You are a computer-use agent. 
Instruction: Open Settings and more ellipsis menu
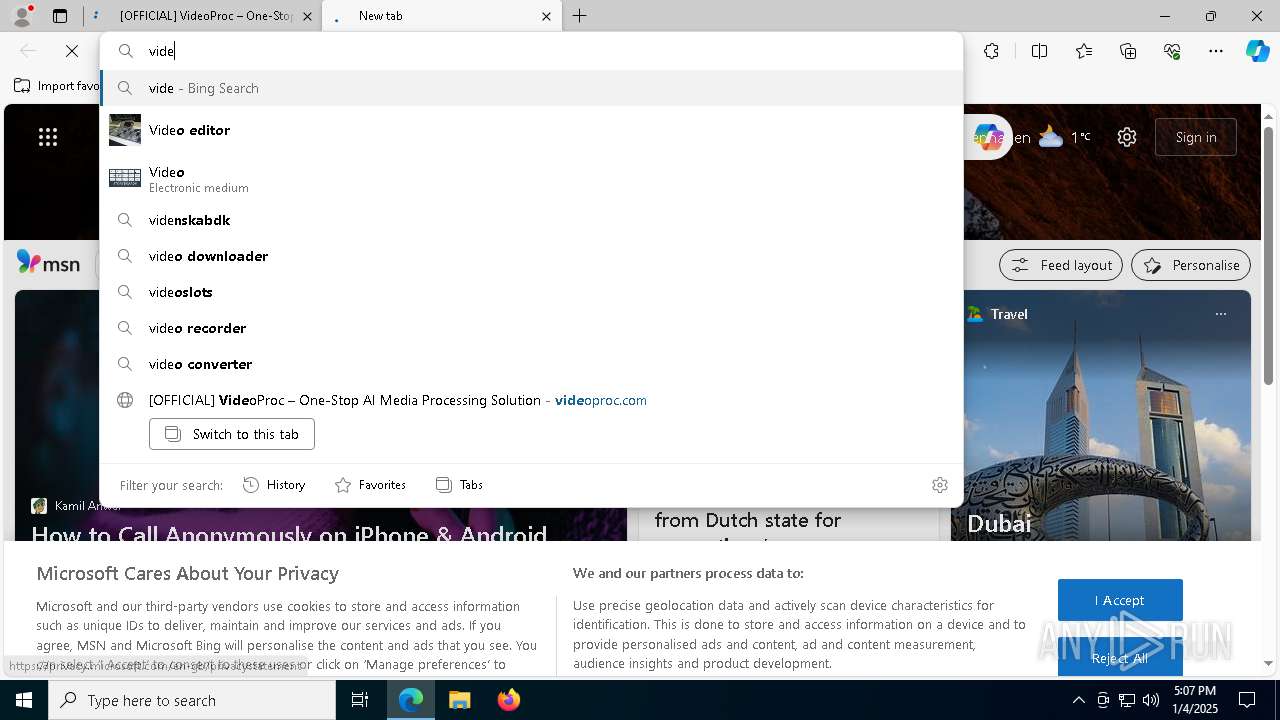pyautogui.click(x=1216, y=51)
